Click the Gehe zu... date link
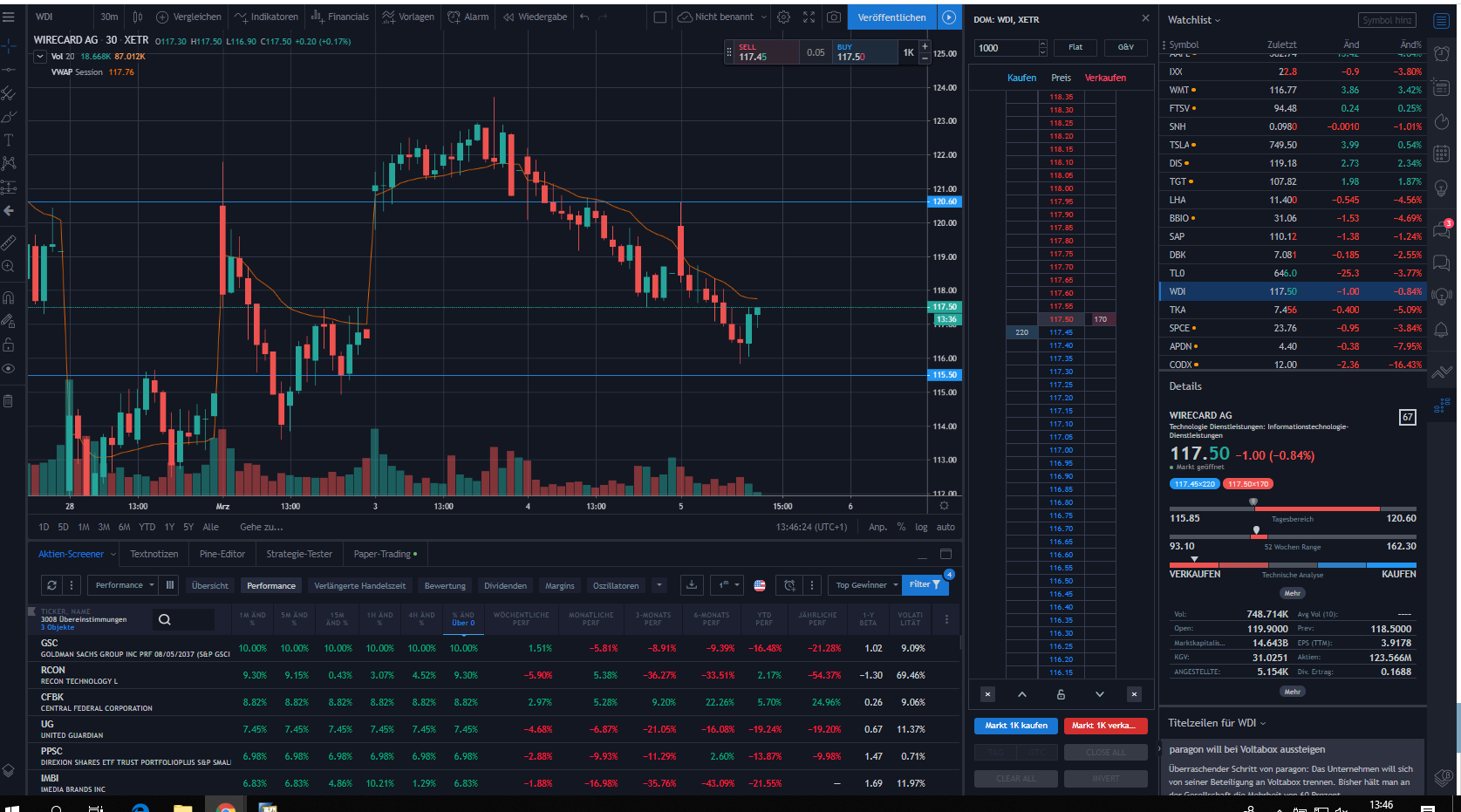Viewport: 1461px width, 812px height. point(262,527)
